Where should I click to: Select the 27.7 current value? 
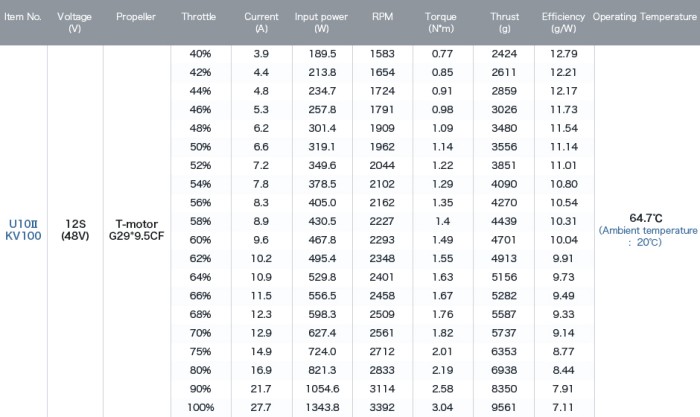(x=261, y=407)
